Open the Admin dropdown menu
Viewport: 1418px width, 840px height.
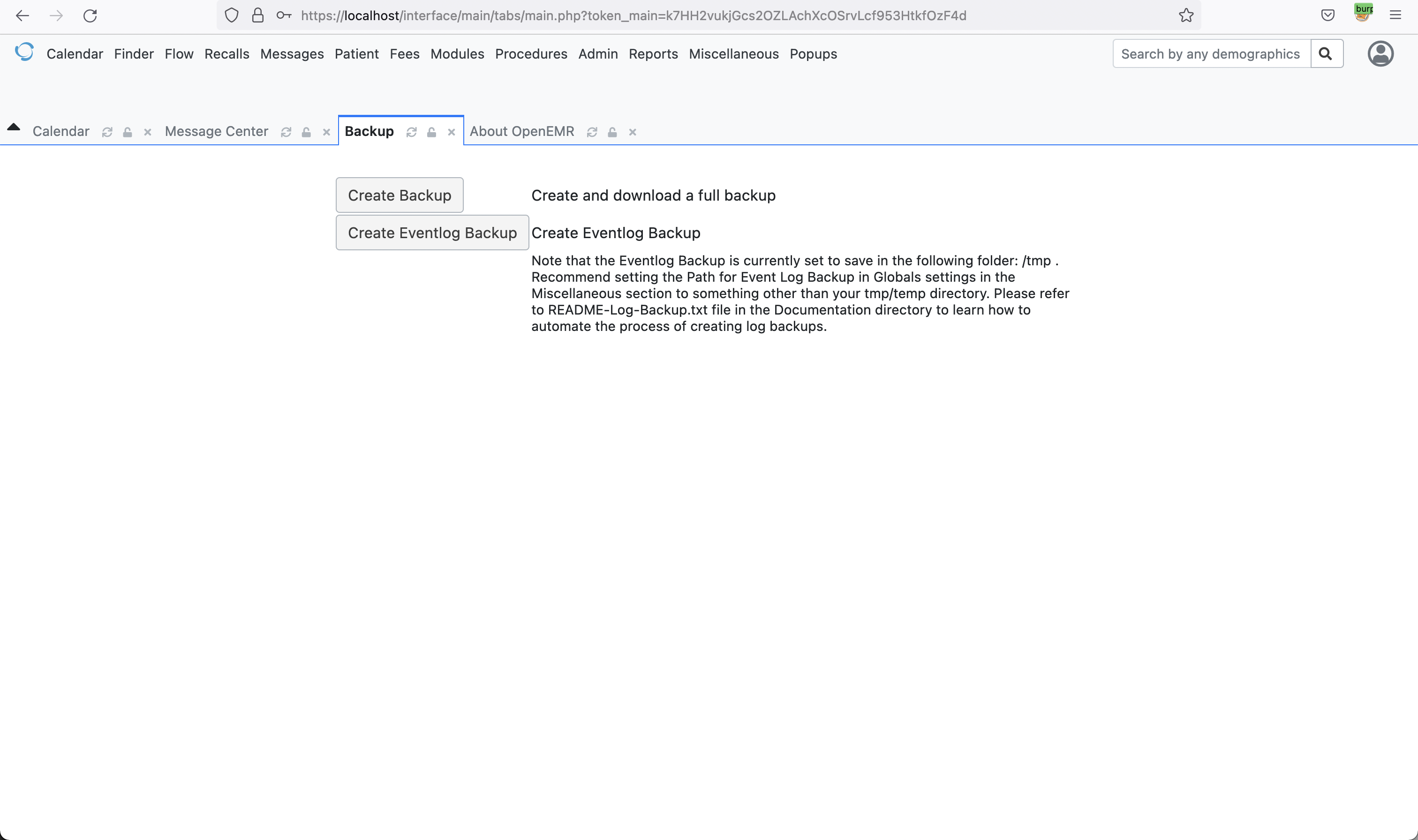pyautogui.click(x=598, y=54)
